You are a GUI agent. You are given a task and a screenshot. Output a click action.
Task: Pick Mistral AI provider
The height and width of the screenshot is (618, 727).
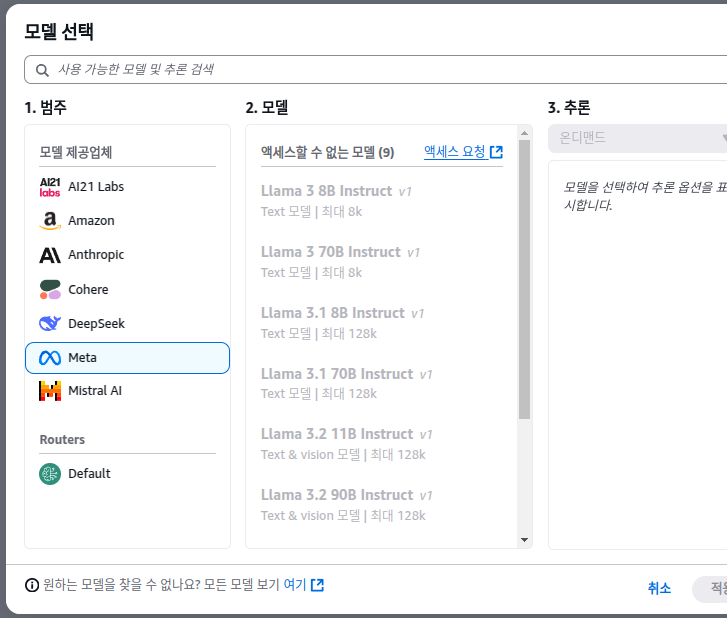128,391
